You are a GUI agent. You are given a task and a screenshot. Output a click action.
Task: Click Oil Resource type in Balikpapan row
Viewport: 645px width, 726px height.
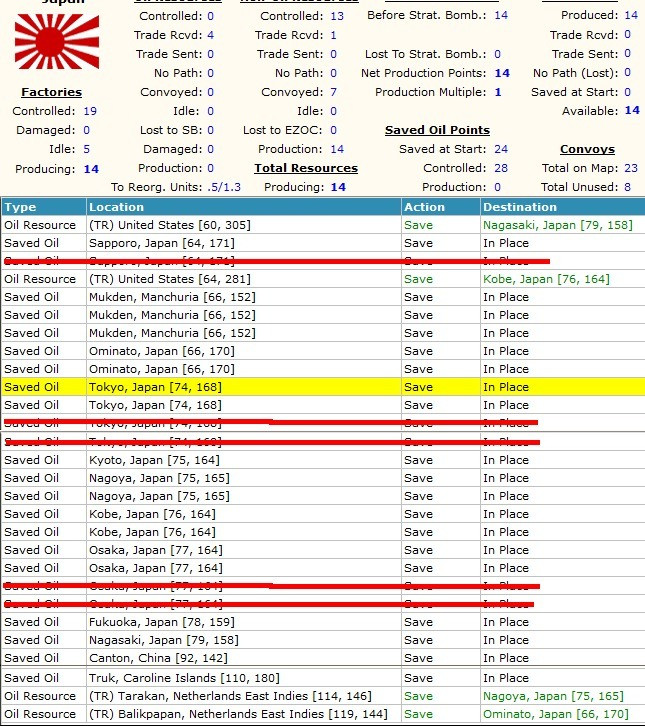coord(40,714)
